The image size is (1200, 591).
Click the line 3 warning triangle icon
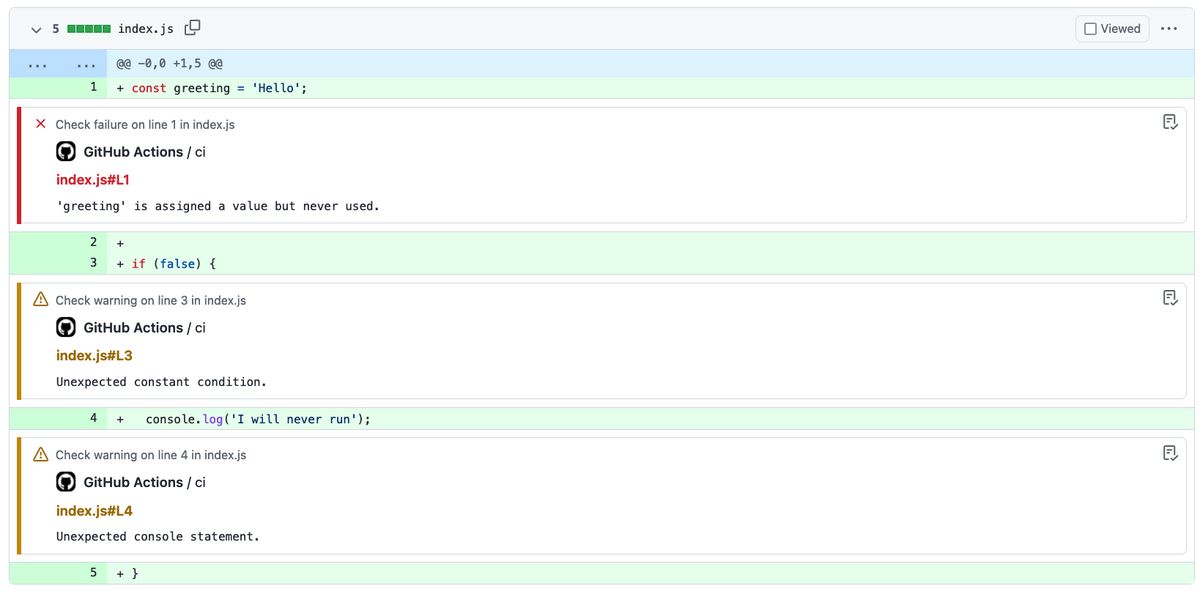pyautogui.click(x=41, y=300)
